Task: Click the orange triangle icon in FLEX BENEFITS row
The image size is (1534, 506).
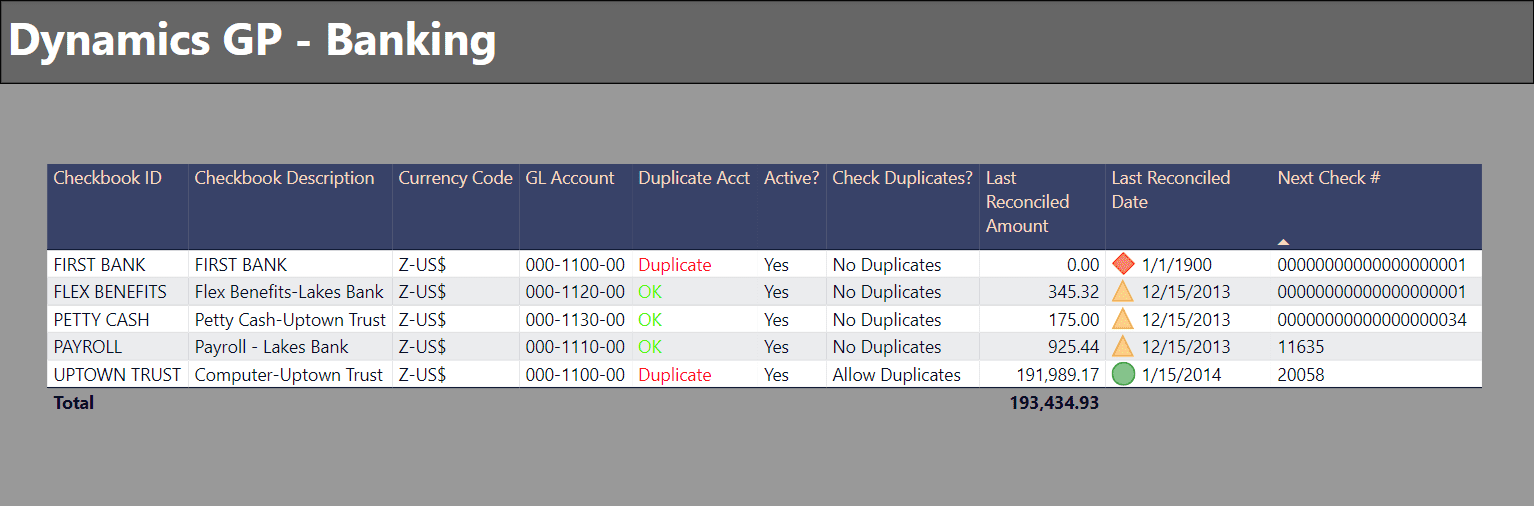Action: [1123, 292]
